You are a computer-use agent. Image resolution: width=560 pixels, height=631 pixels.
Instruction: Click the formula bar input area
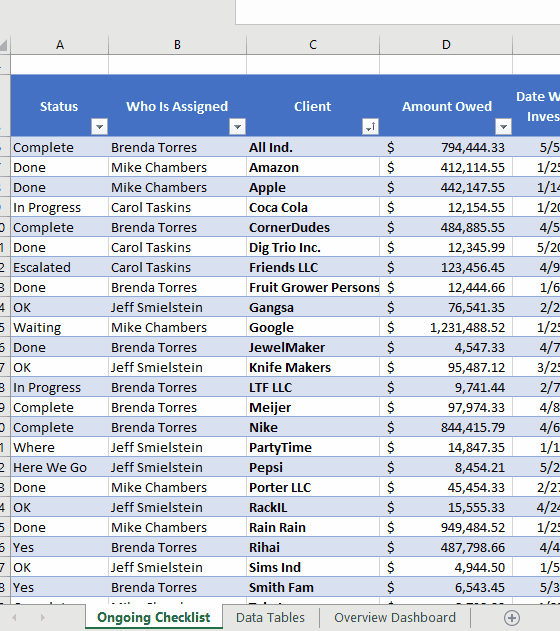397,12
